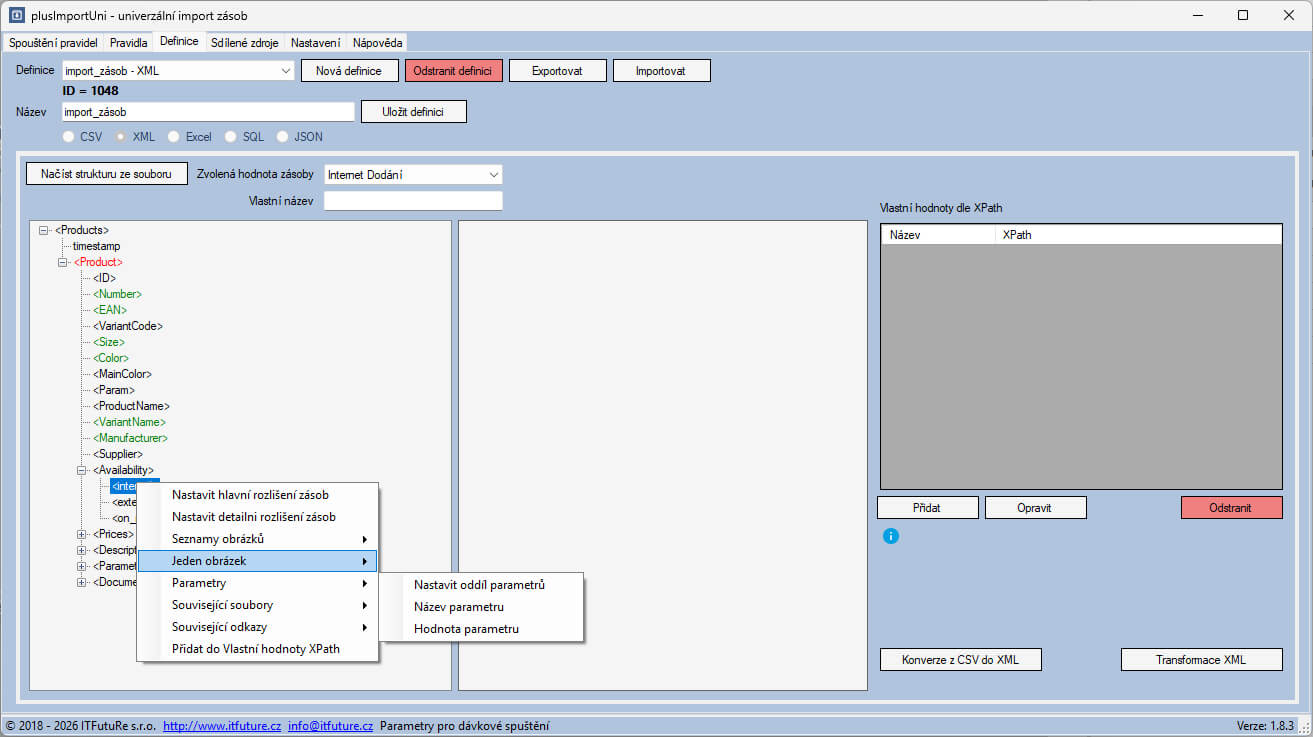The image size is (1313, 737).
Task: Open the Definice dropdown list
Action: point(285,71)
